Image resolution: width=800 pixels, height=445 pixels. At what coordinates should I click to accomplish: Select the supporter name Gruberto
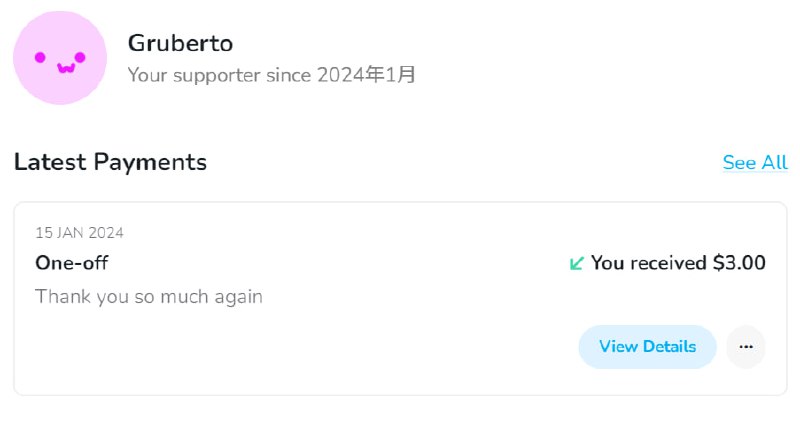[x=180, y=43]
